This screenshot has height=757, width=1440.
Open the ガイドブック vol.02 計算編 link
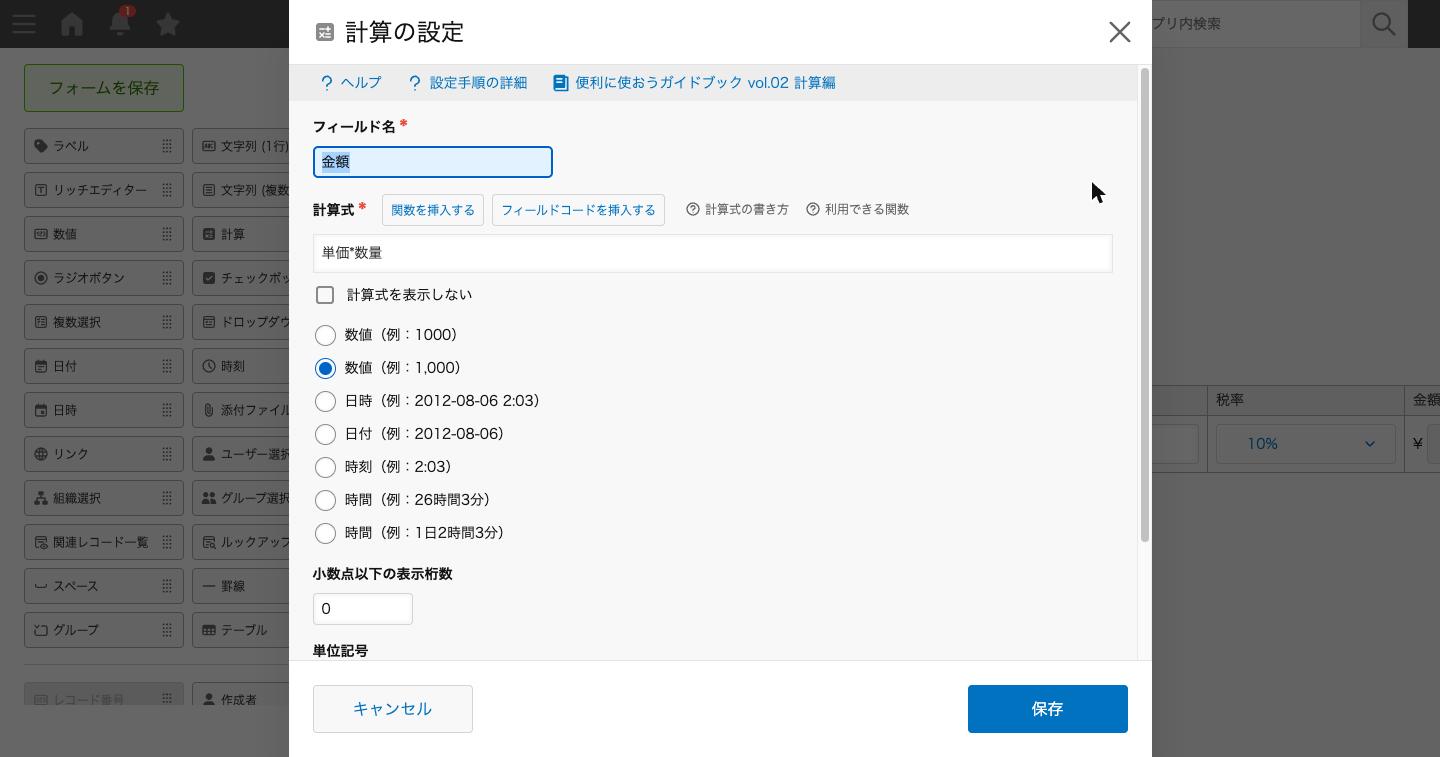tap(694, 83)
